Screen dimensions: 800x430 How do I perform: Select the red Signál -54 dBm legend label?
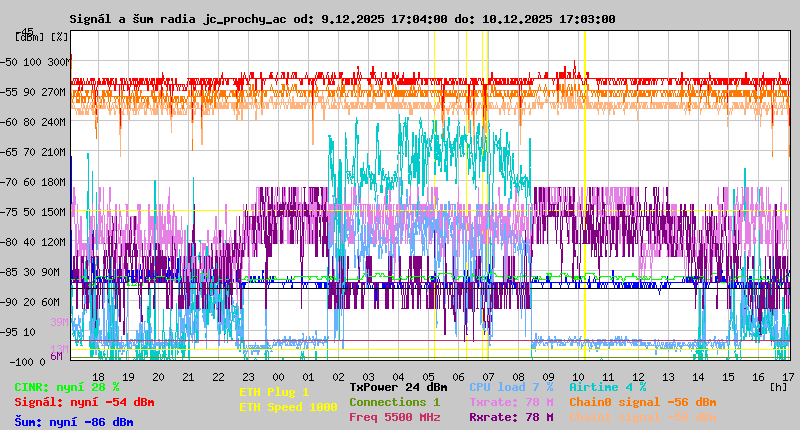(x=84, y=402)
